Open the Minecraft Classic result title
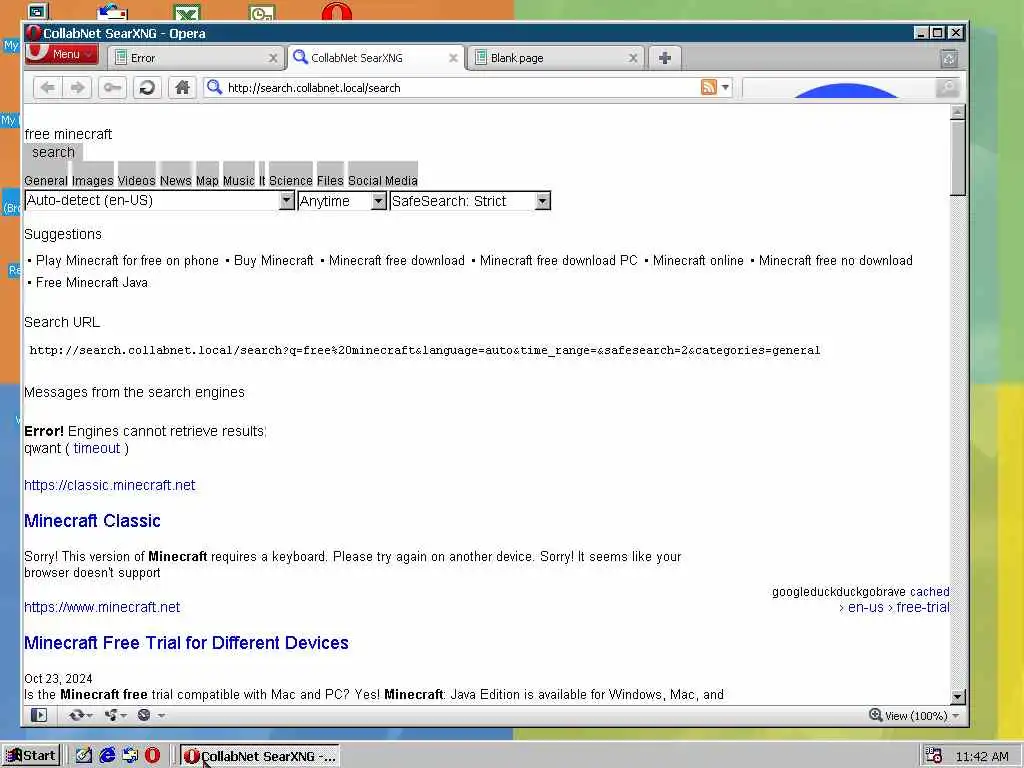 click(x=92, y=520)
